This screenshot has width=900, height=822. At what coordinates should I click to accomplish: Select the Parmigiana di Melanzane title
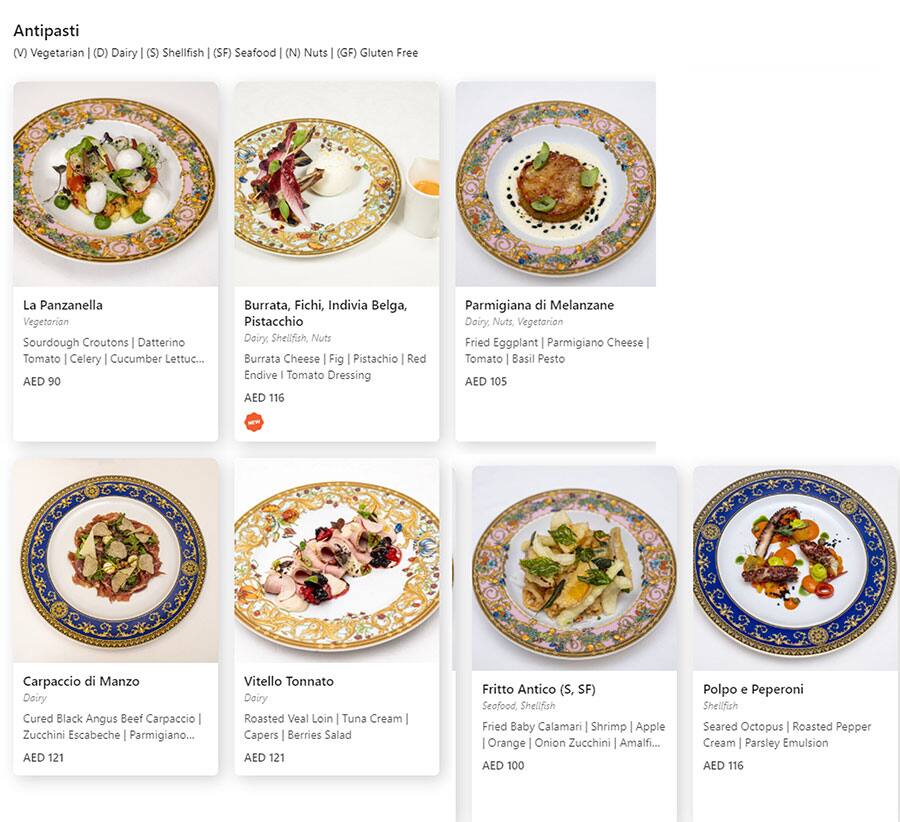pyautogui.click(x=539, y=305)
